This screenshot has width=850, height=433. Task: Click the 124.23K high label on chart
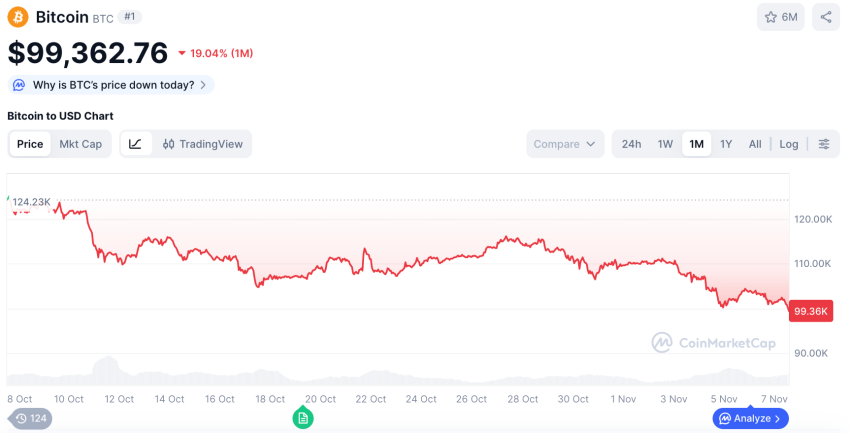coord(31,202)
